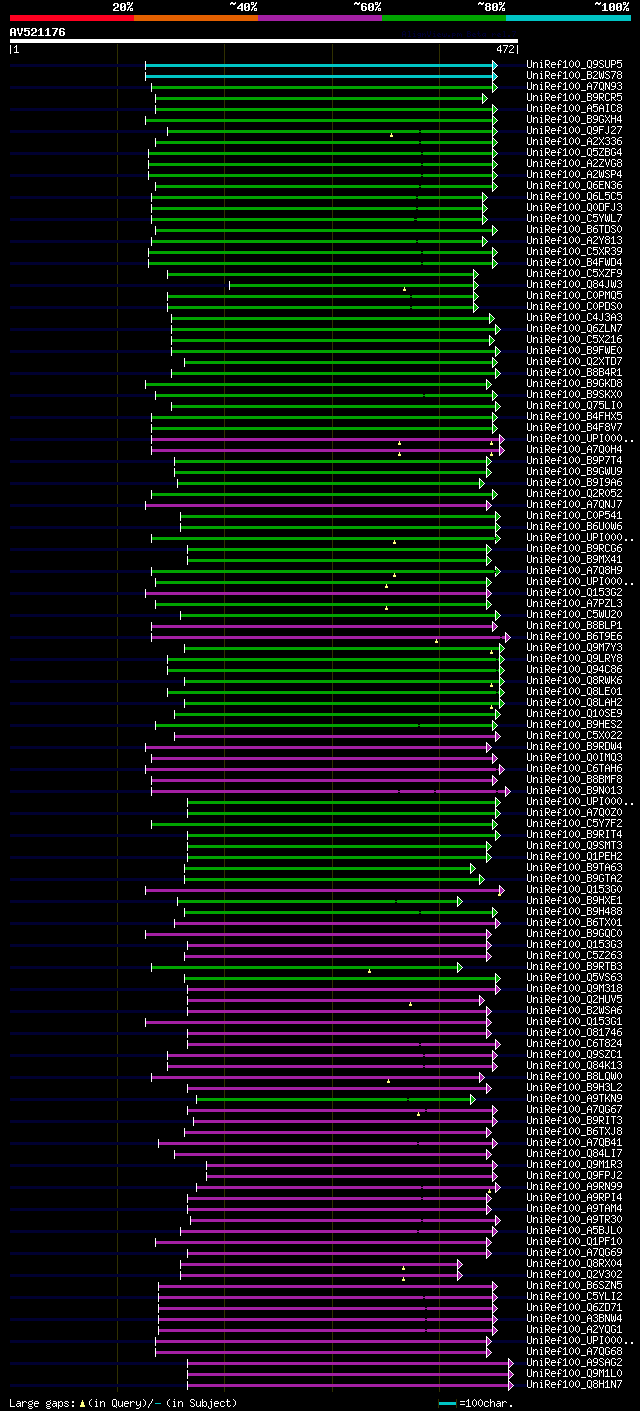
Task: Select the UniRef100_B6U0W6 entry
Action: coord(574,527)
